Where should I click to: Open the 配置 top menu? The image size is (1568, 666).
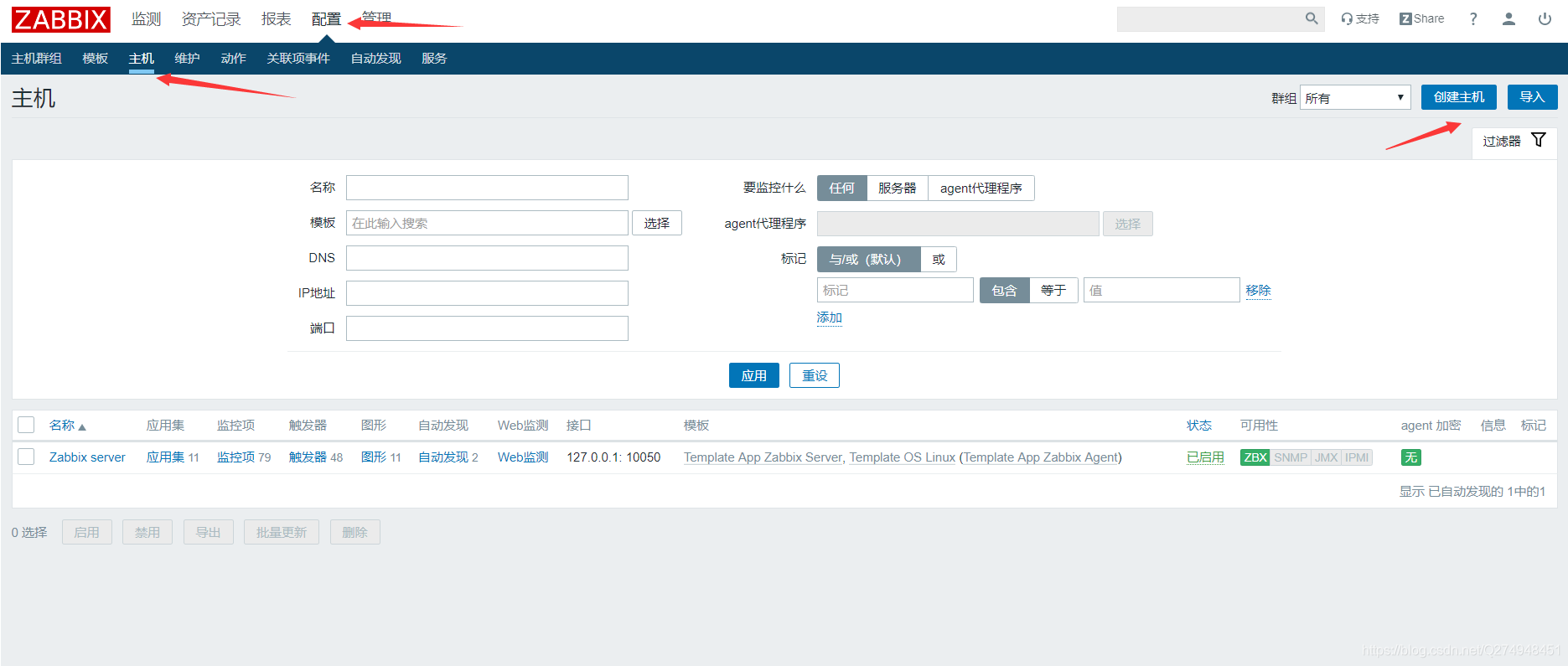click(326, 19)
